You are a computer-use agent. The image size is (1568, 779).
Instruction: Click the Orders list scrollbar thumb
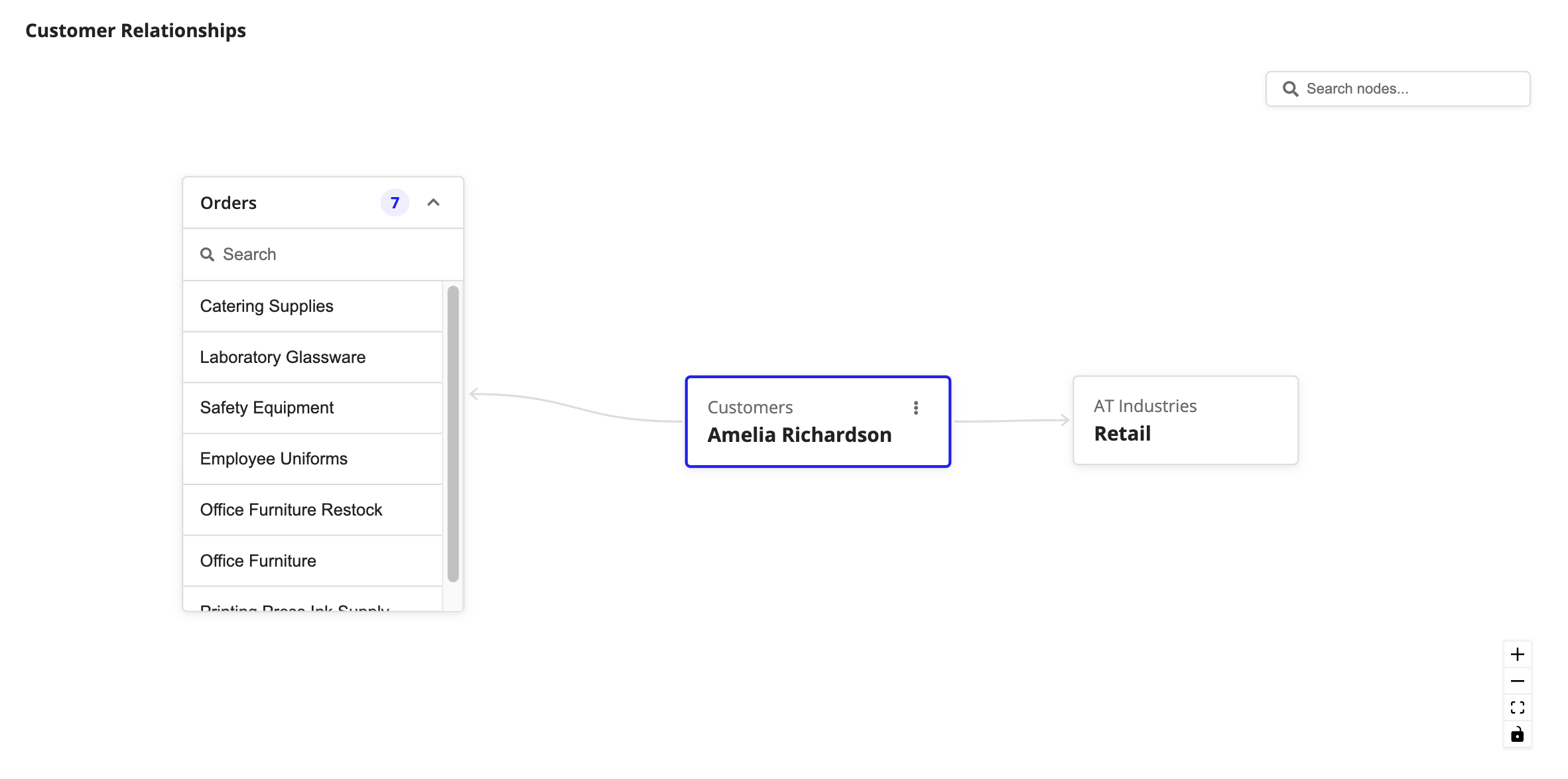(453, 433)
